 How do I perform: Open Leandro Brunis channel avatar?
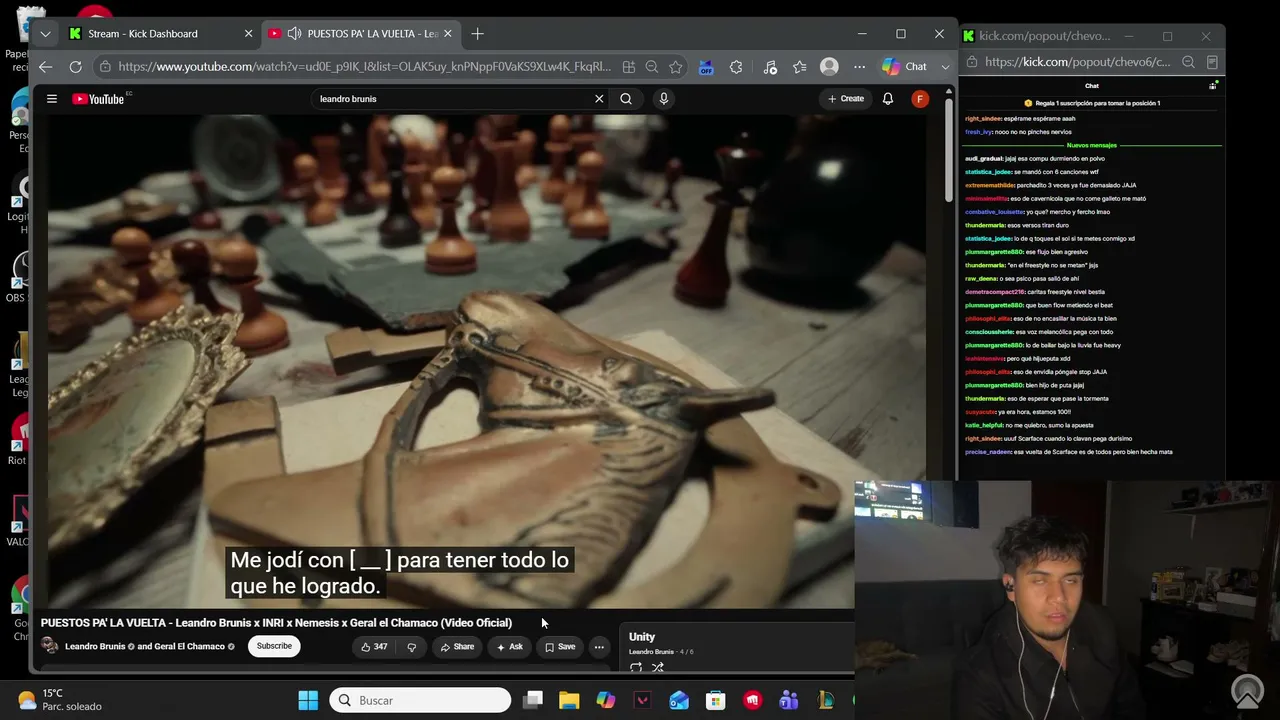[49, 646]
